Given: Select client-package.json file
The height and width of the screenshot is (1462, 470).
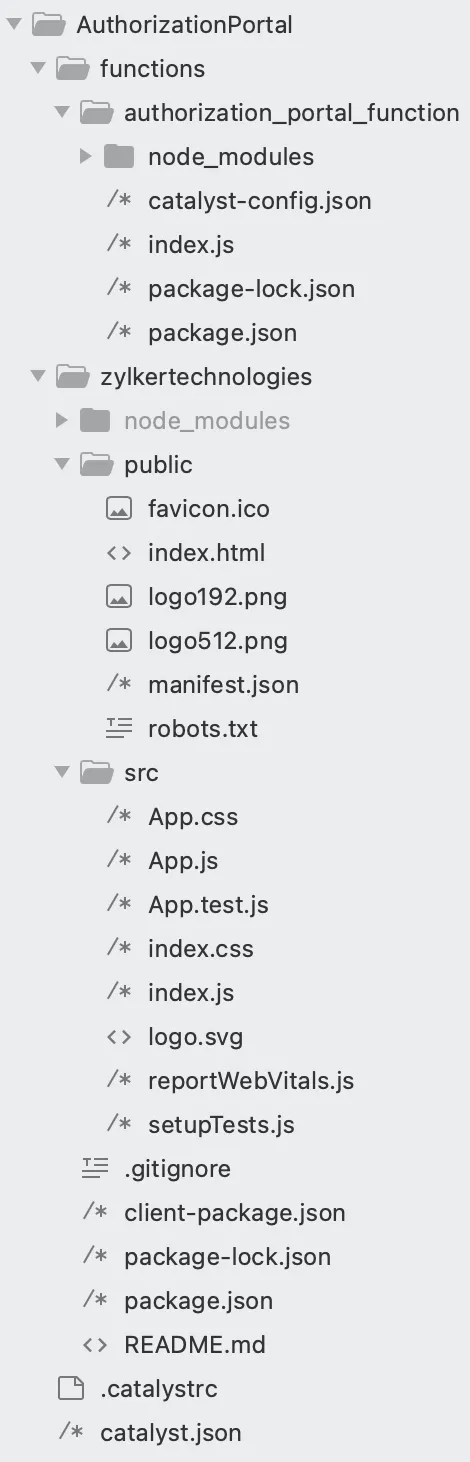Looking at the screenshot, I should (235, 1213).
